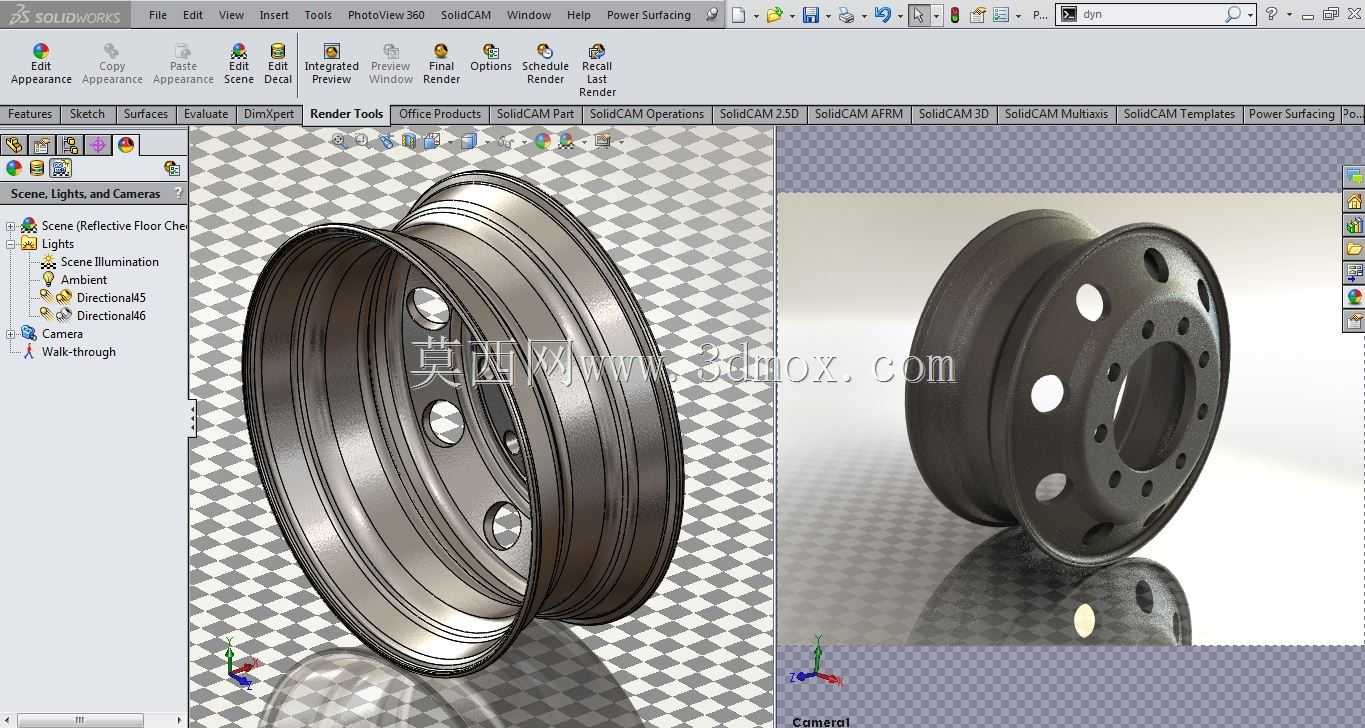Switch to the Surfaces tab
The width and height of the screenshot is (1365, 728).
point(146,114)
